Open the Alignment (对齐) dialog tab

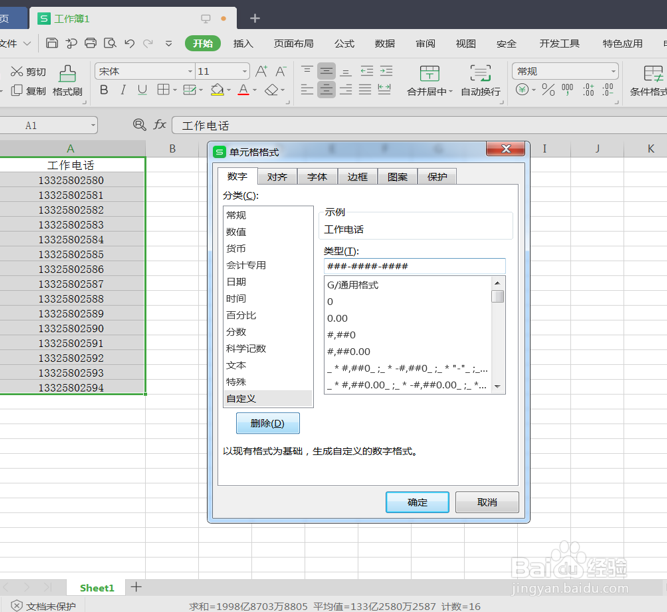(x=277, y=176)
